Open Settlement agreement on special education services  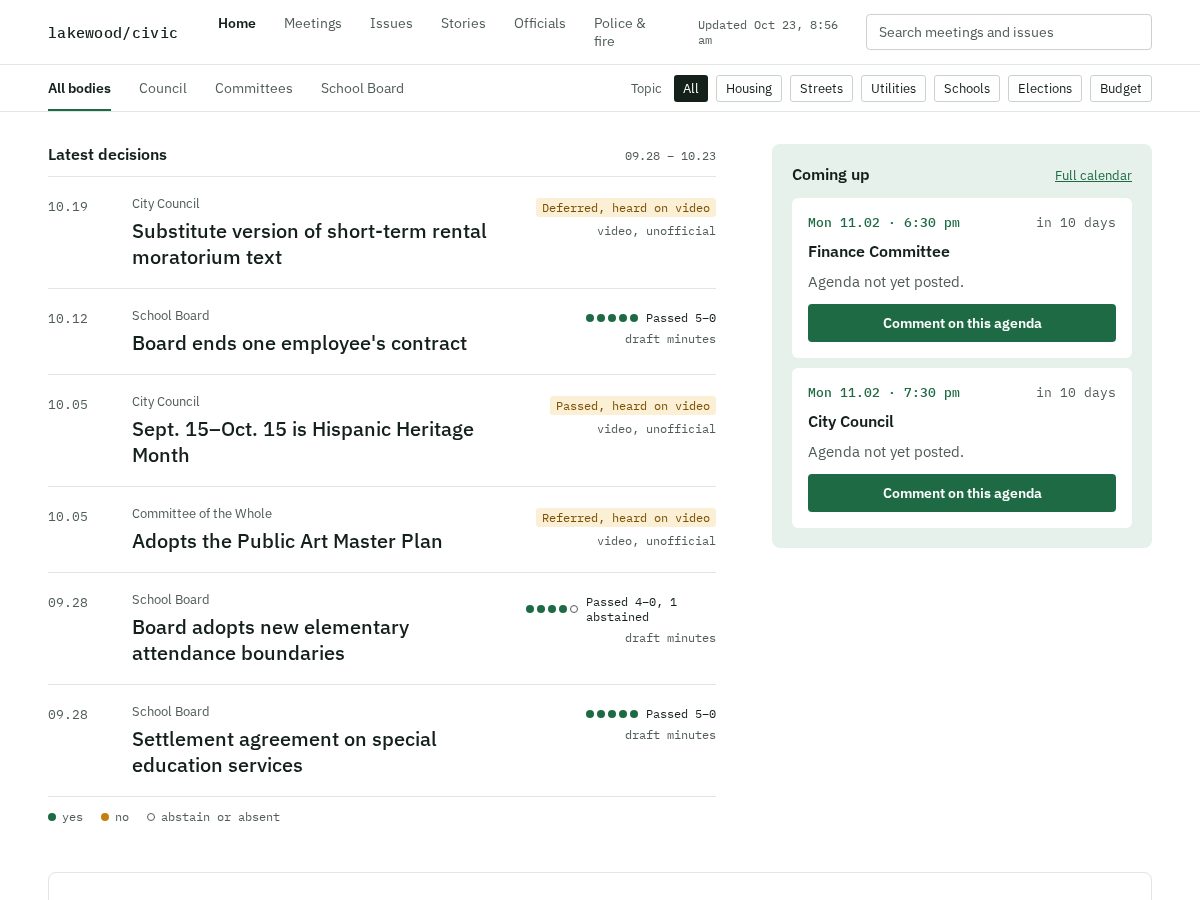click(x=284, y=752)
